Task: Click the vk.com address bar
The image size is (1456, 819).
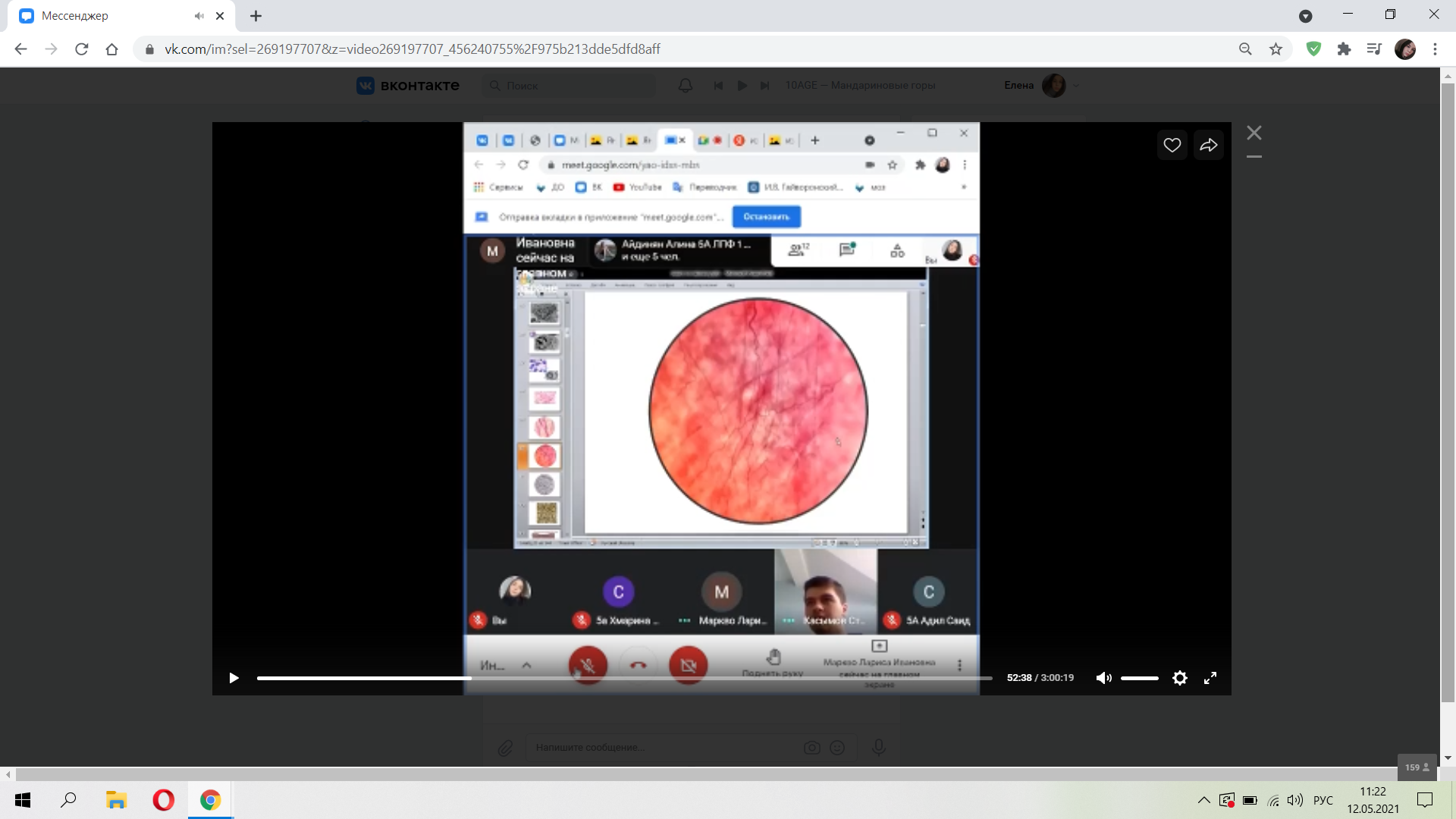Action: 682,49
